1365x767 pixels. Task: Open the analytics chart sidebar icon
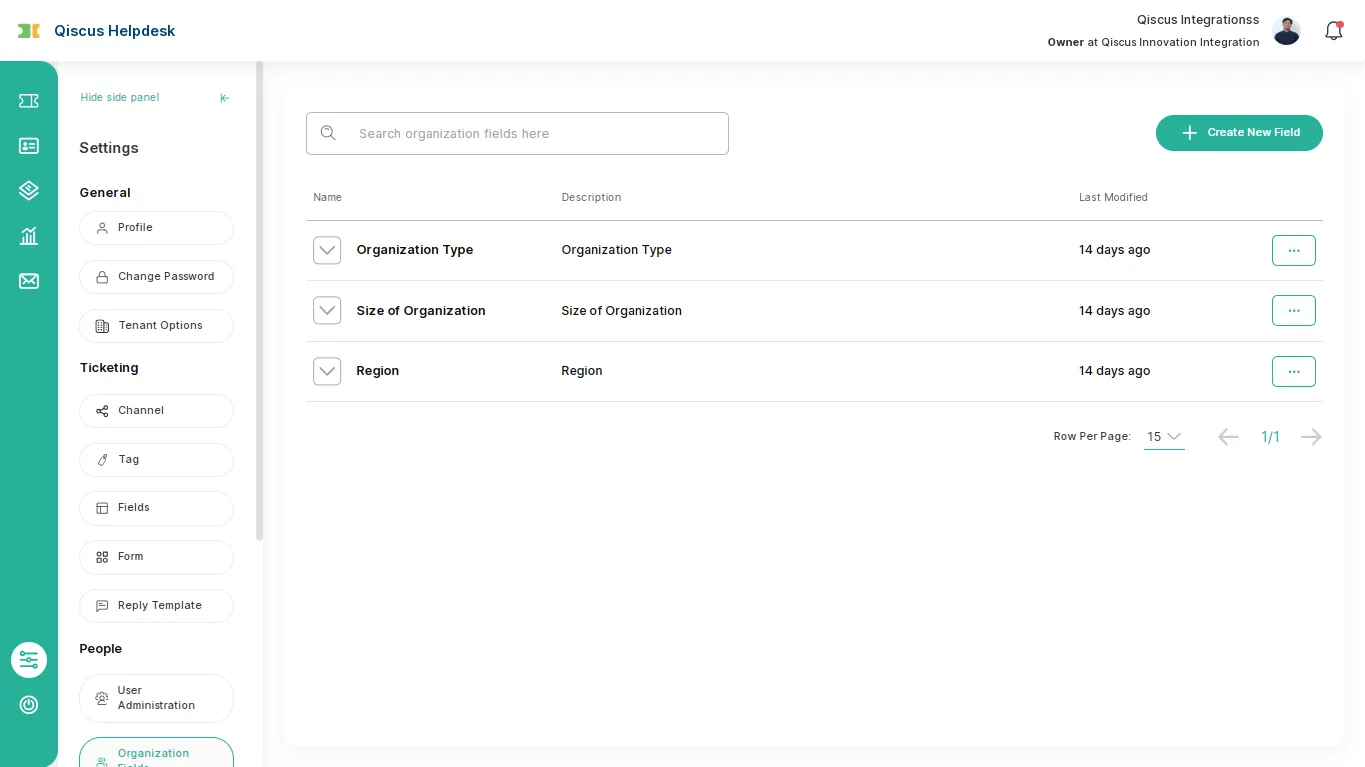tap(29, 236)
